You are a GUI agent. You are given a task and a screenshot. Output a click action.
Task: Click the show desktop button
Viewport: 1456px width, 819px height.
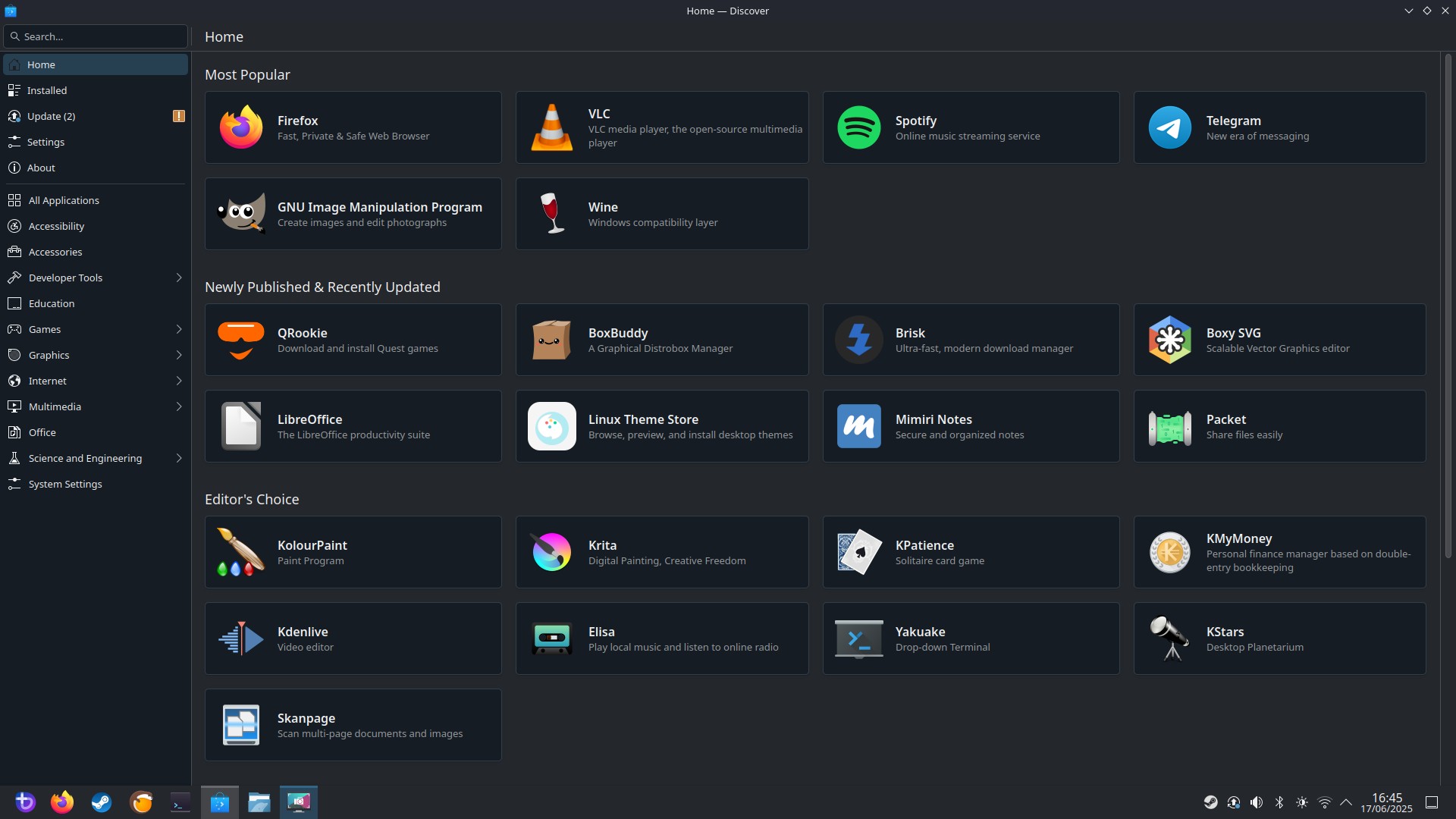tap(1432, 802)
